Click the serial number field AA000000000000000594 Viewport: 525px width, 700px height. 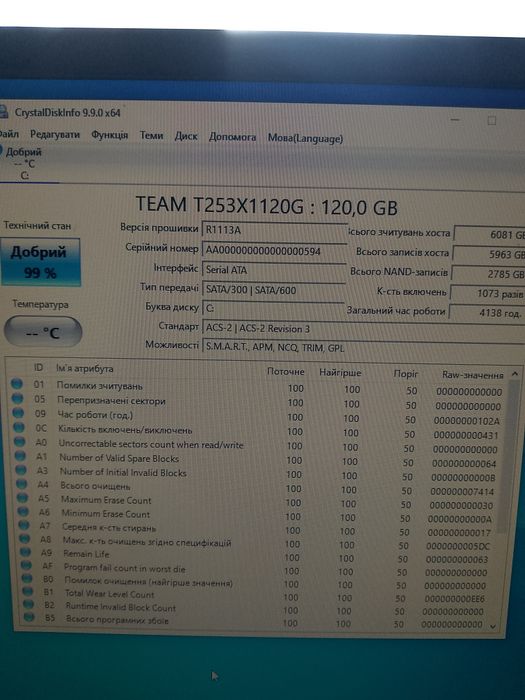pyautogui.click(x=274, y=250)
